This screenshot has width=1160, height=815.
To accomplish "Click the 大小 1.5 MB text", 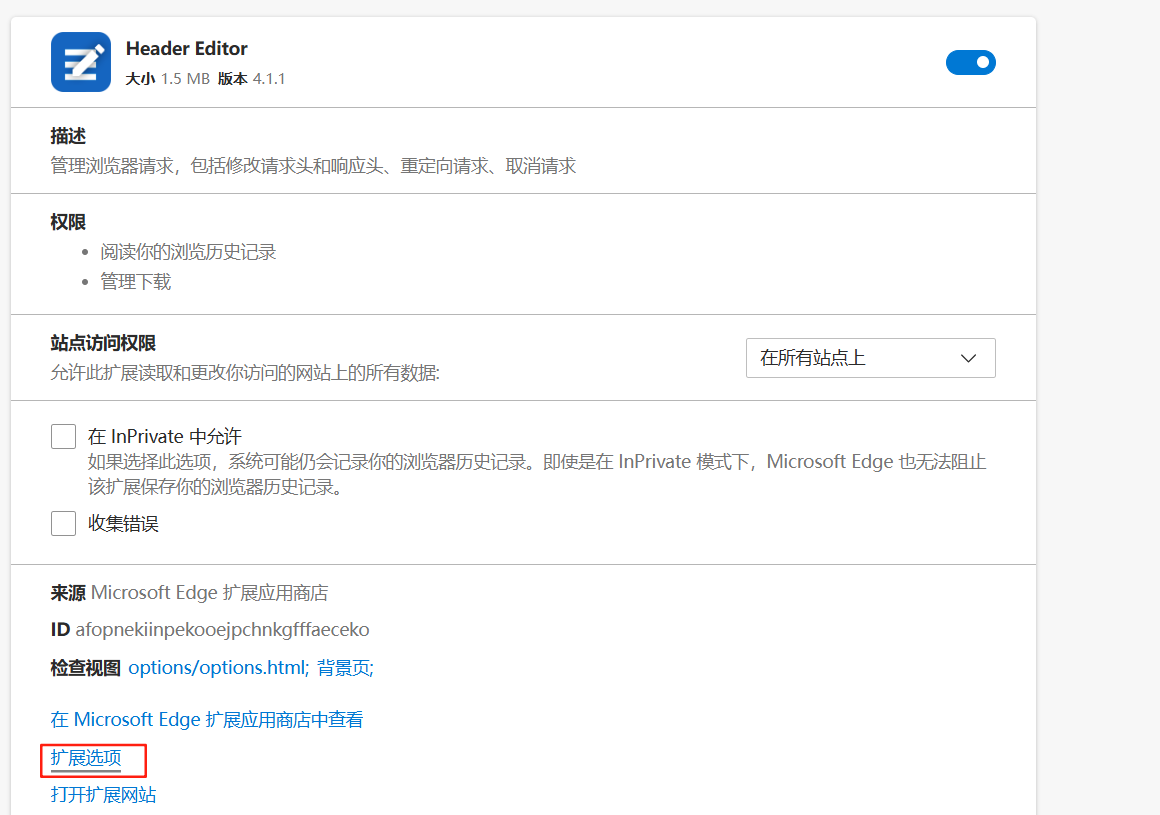I will click(x=168, y=78).
